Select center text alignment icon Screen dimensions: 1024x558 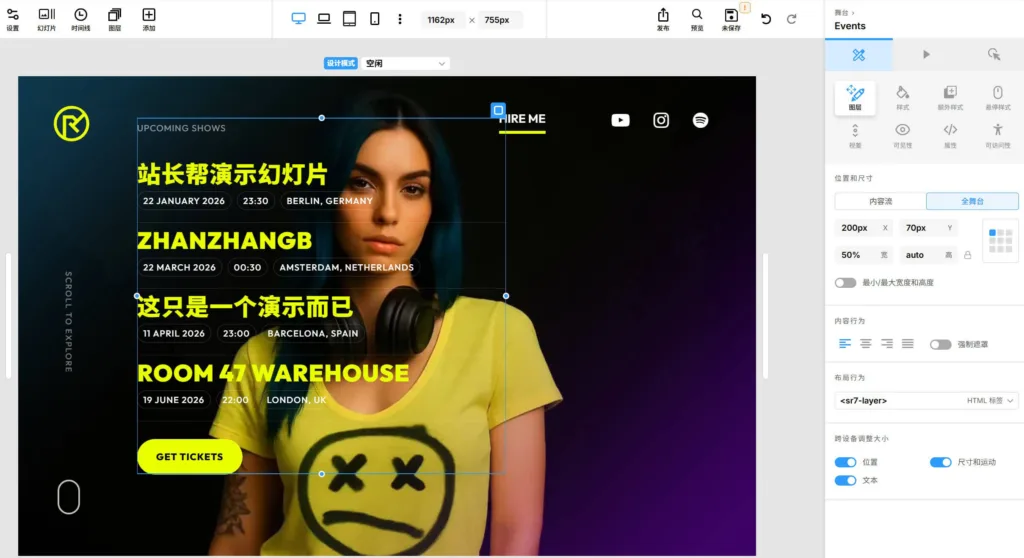click(866, 344)
